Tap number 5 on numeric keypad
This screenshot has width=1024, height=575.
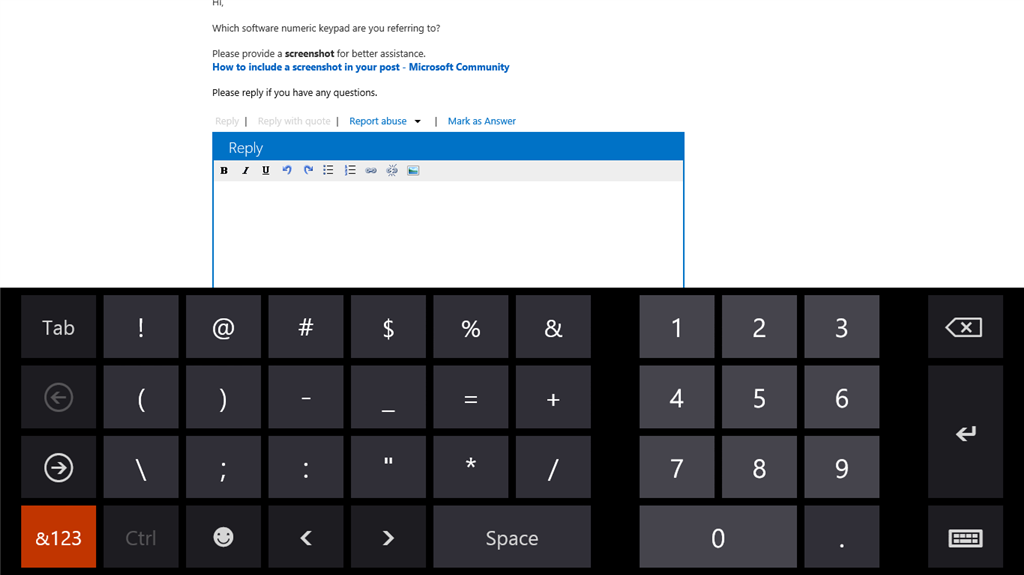(x=759, y=397)
